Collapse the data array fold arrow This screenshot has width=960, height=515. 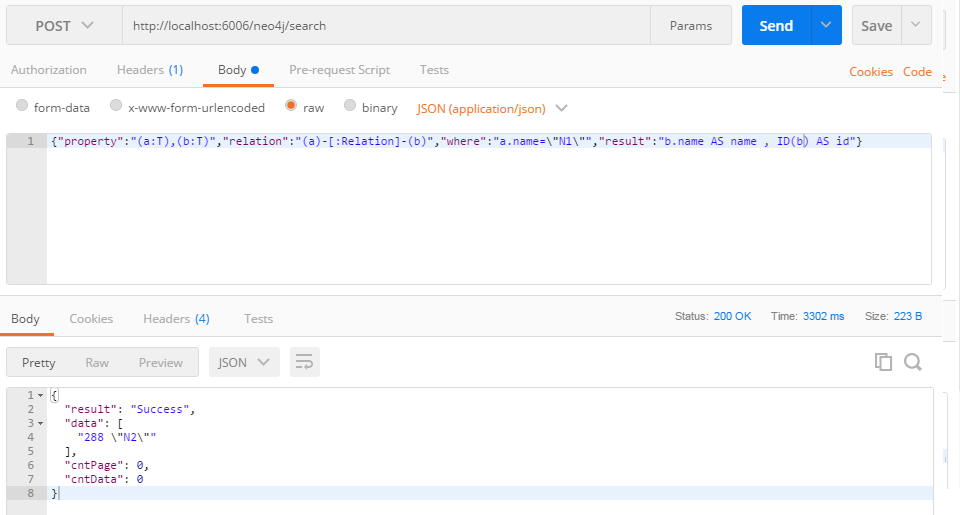pyautogui.click(x=40, y=423)
